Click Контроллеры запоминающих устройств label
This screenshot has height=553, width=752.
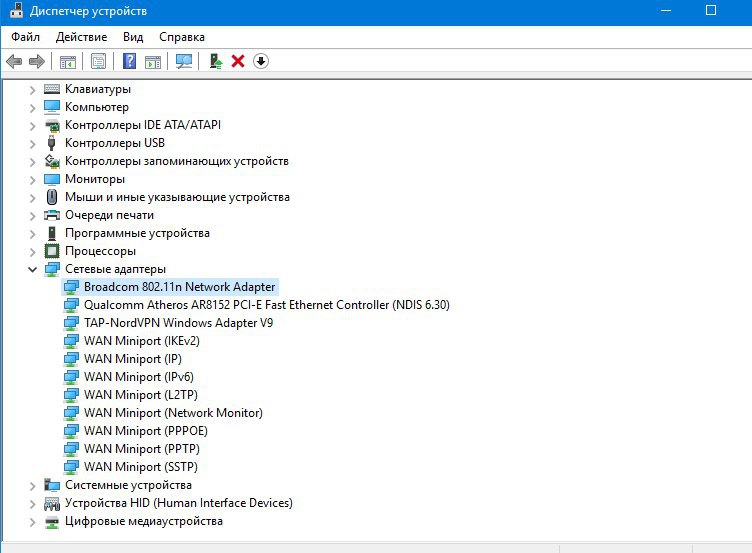(x=177, y=161)
